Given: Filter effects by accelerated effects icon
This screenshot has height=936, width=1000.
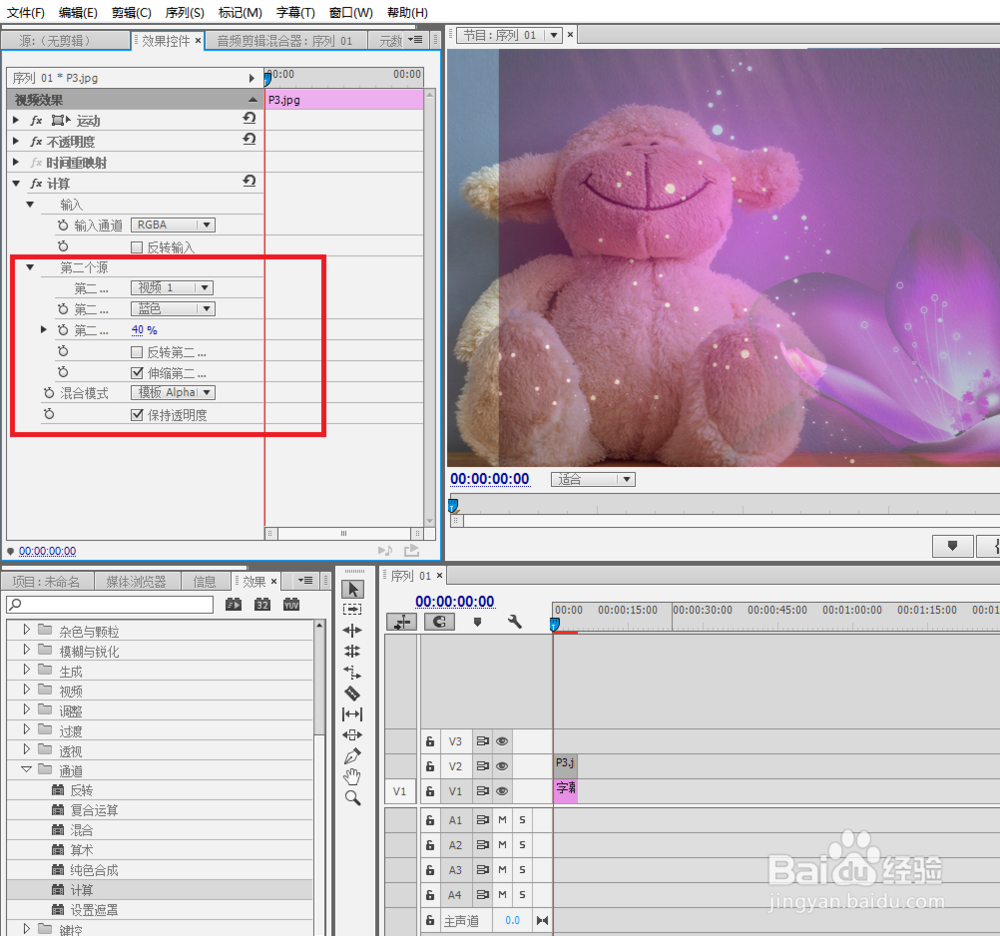Looking at the screenshot, I should click(x=233, y=604).
